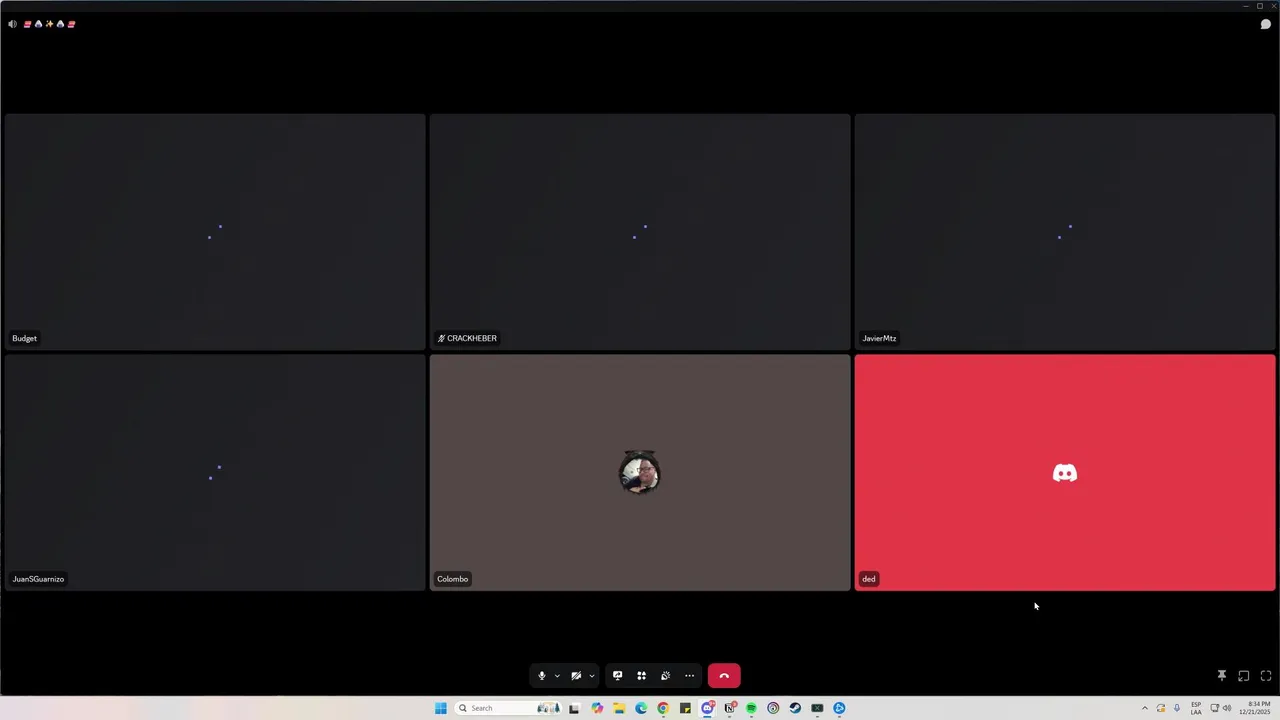The width and height of the screenshot is (1280, 720).
Task: Mute the microphone in call controls
Action: tap(542, 676)
